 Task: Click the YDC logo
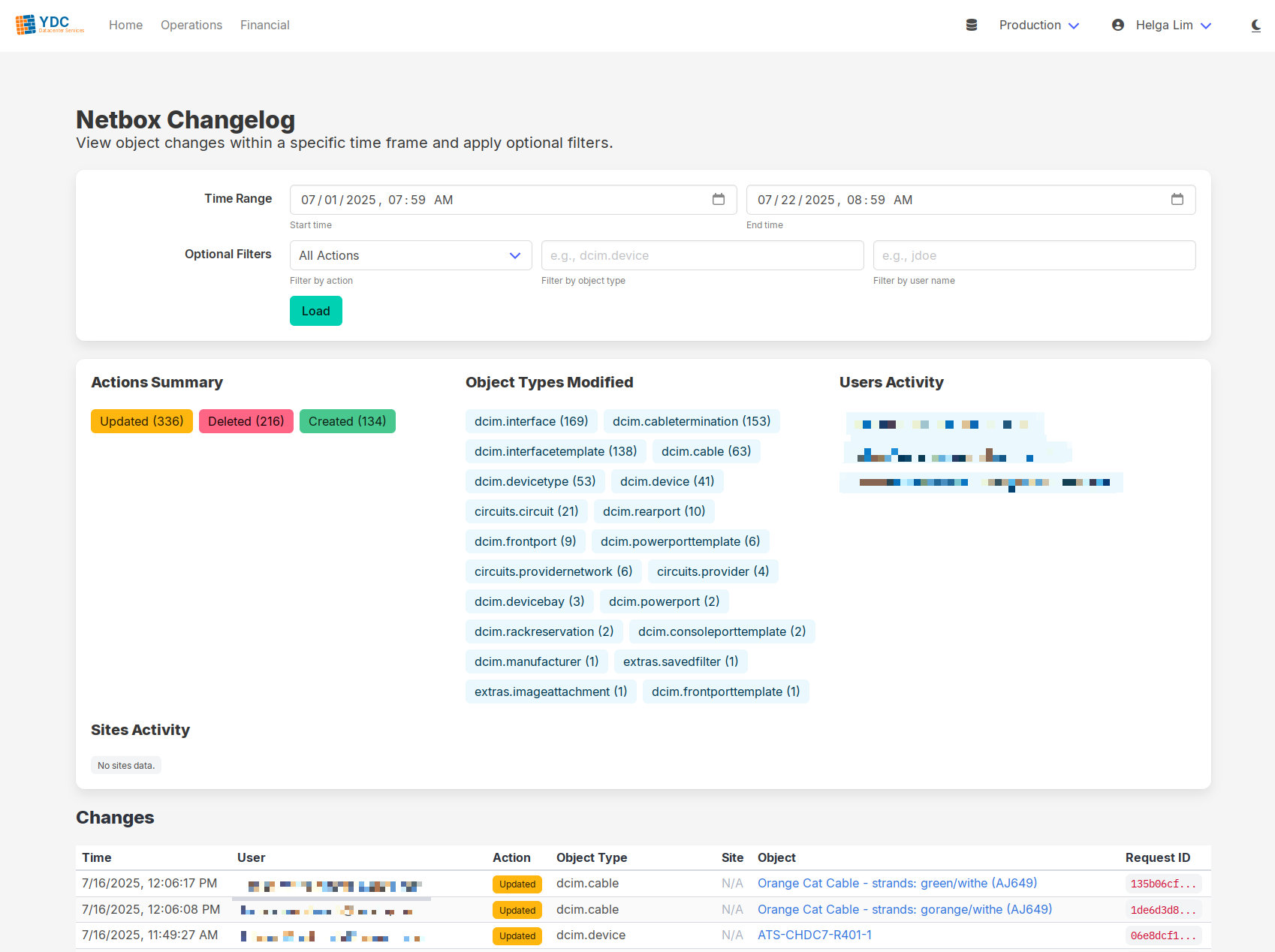click(50, 25)
